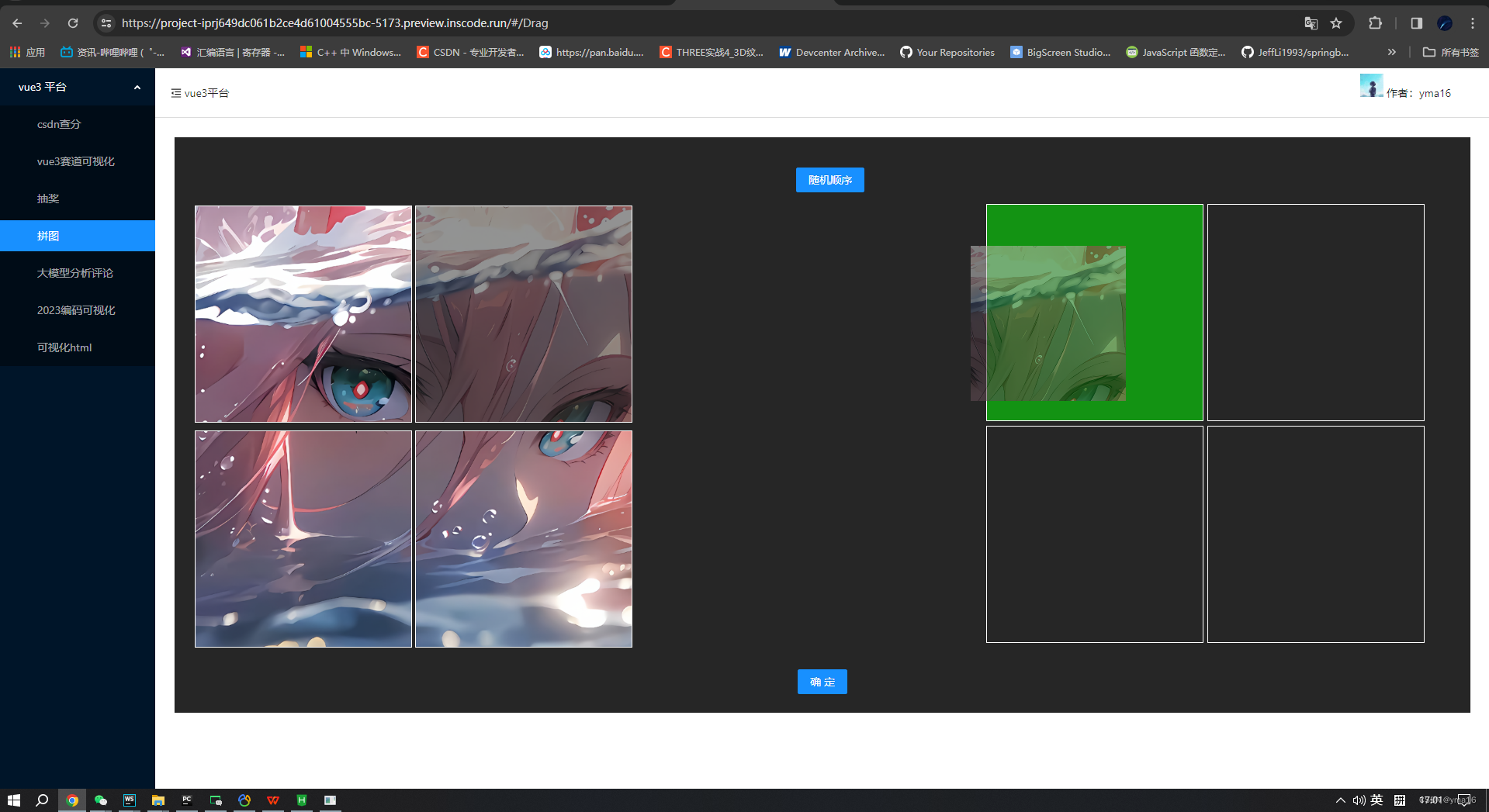Open File Explorer from the taskbar

[x=158, y=800]
